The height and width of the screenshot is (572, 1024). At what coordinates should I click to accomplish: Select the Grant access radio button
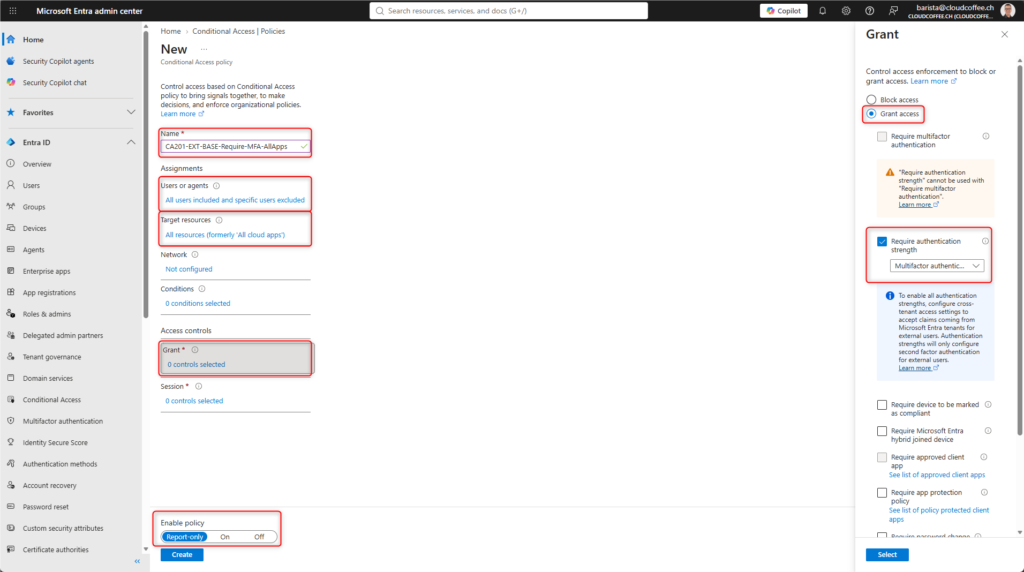click(871, 114)
